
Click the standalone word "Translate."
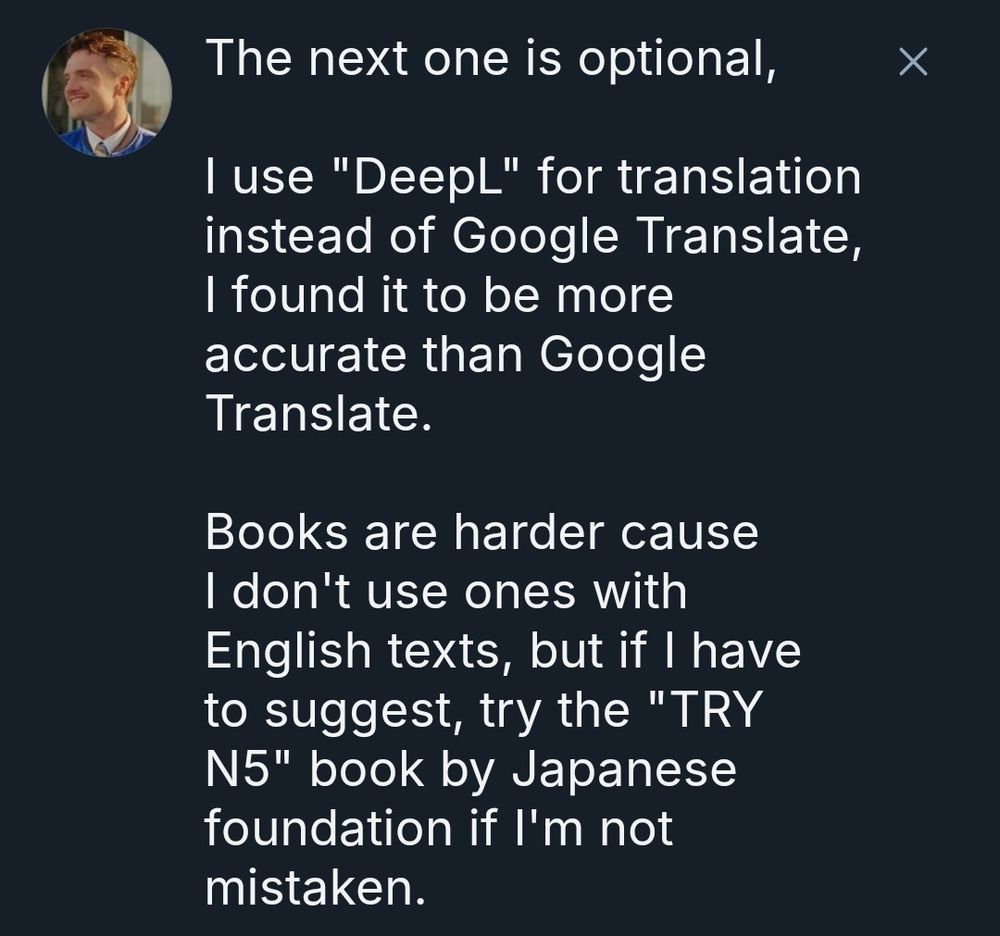pyautogui.click(x=318, y=414)
